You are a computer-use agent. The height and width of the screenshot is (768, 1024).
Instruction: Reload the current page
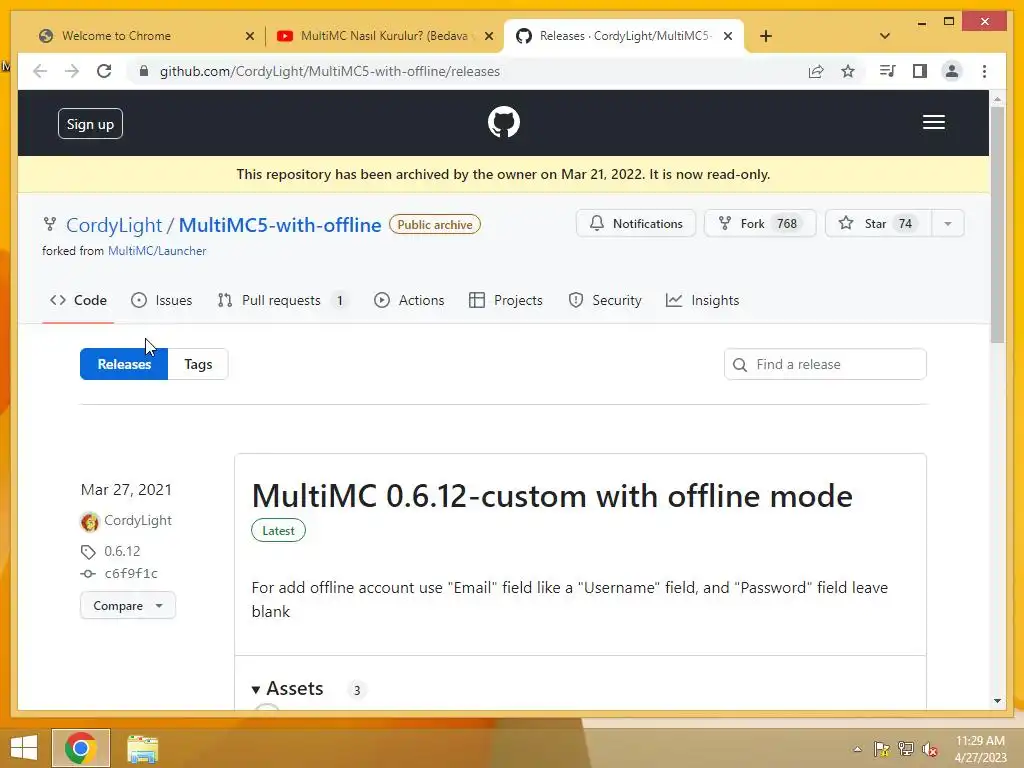point(104,71)
